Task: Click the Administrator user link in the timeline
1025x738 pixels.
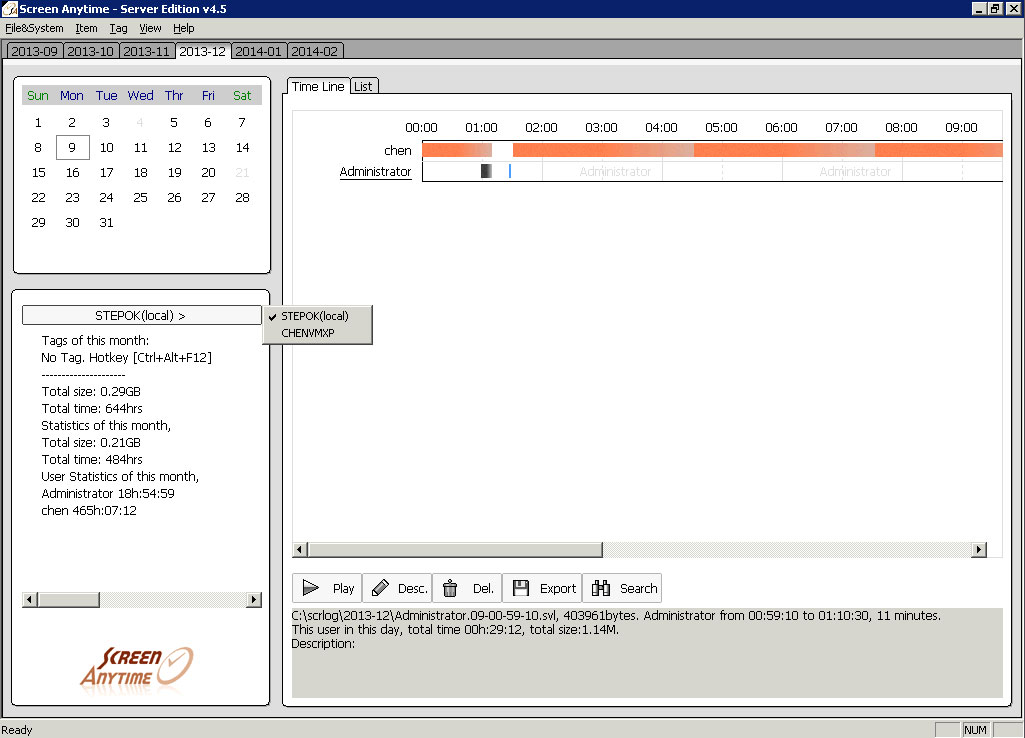Action: tap(375, 171)
